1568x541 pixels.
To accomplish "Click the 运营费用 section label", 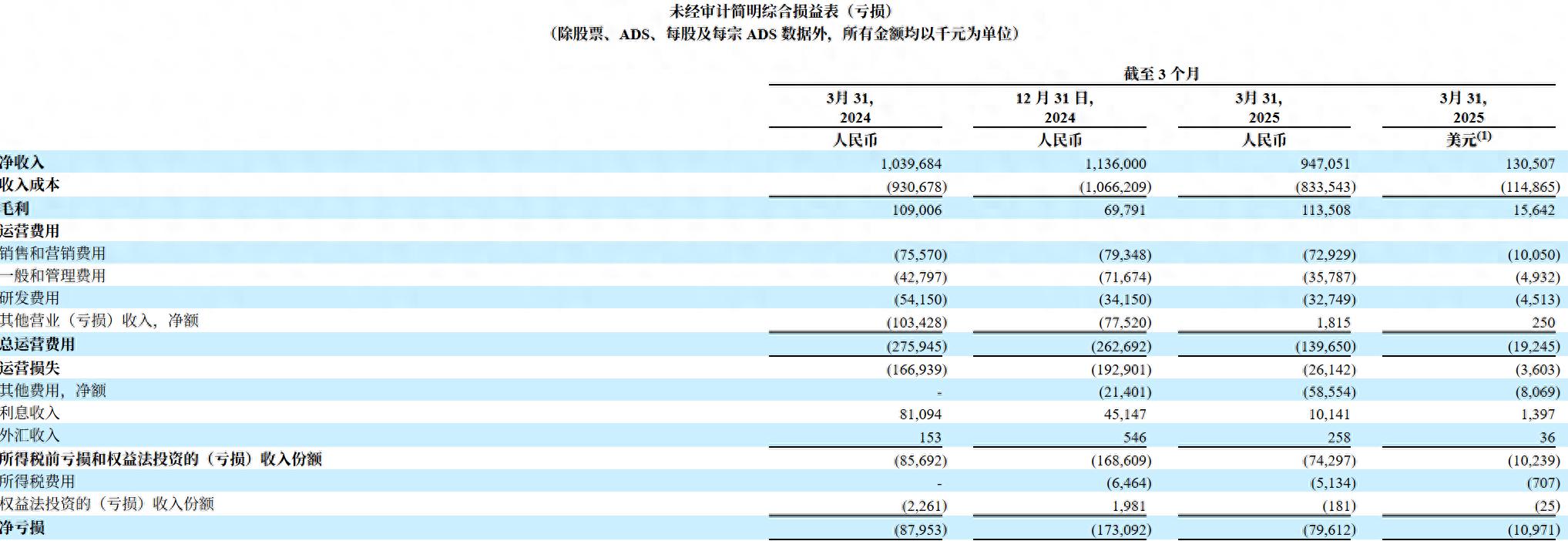I will (29, 230).
